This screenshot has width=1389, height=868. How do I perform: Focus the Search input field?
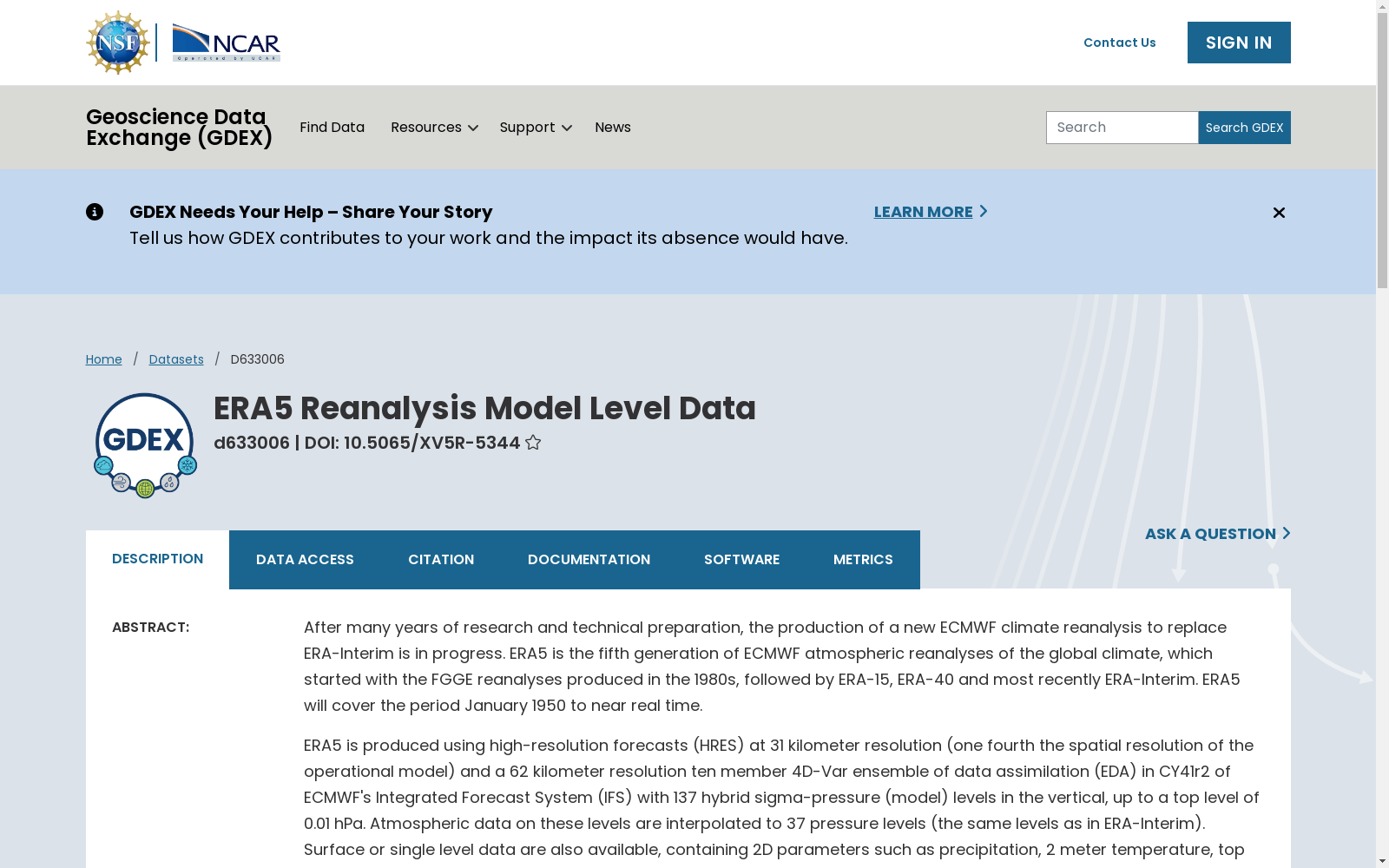1122,128
